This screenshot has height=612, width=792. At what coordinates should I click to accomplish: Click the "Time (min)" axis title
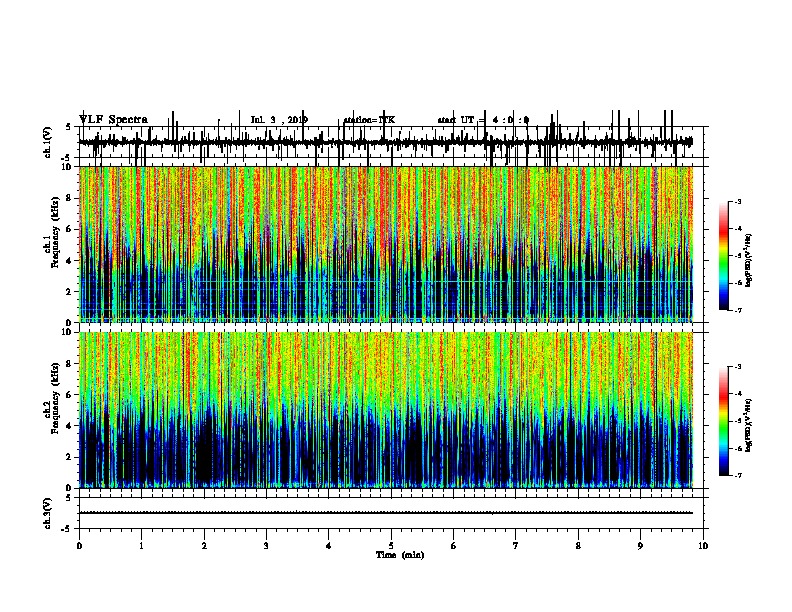click(400, 555)
